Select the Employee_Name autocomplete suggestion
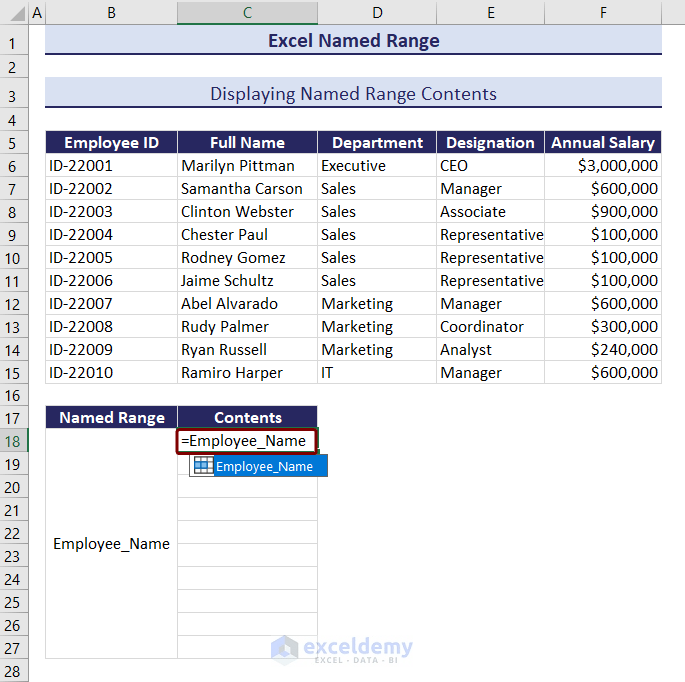Viewport: 685px width, 682px height. [x=258, y=466]
